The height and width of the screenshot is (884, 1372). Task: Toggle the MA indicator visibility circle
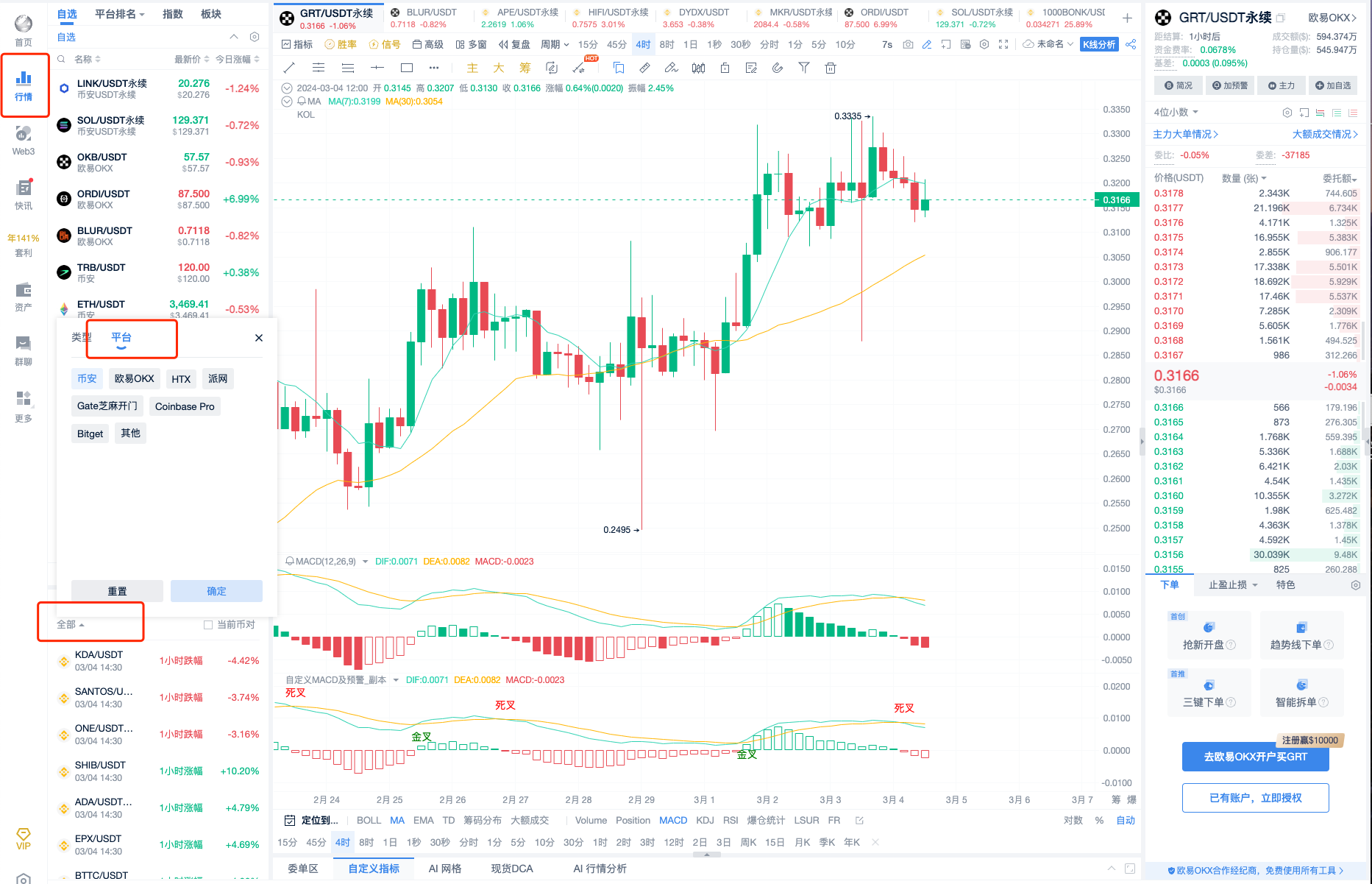tap(287, 102)
